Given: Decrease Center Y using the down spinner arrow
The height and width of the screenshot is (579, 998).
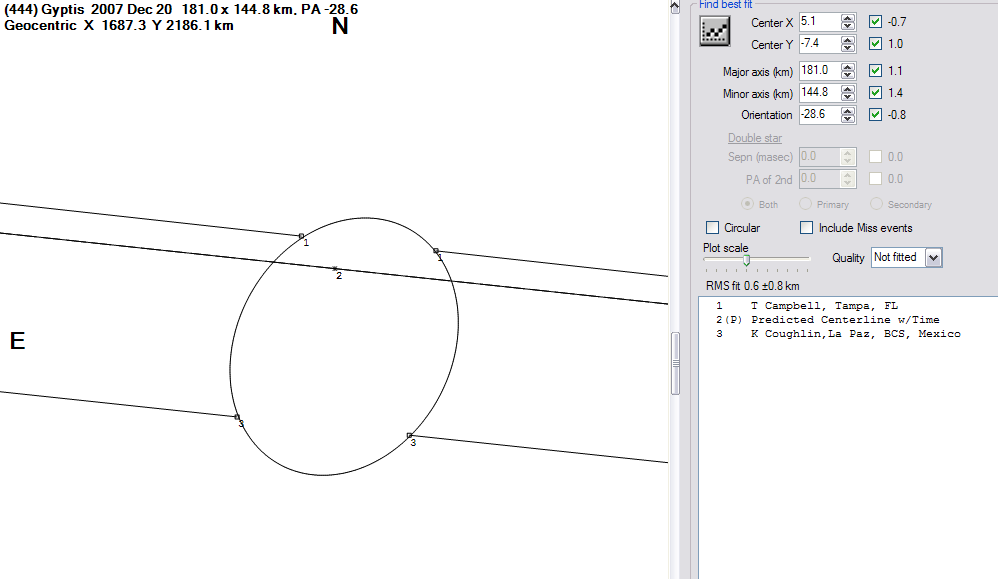Looking at the screenshot, I should 847,48.
